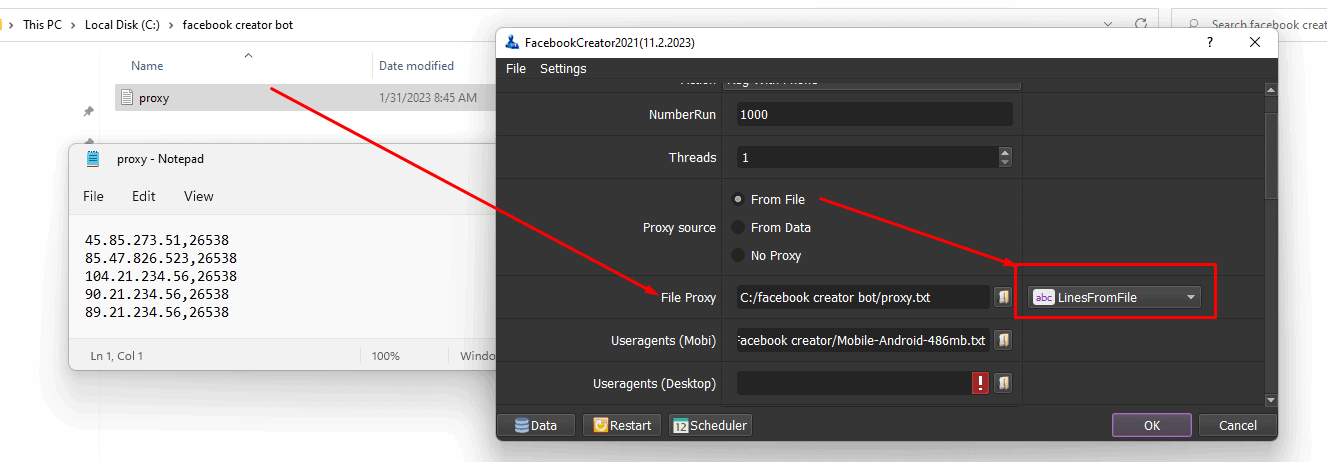1327x462 pixels.
Task: Open browse icon next to File Proxy field
Action: (1003, 297)
